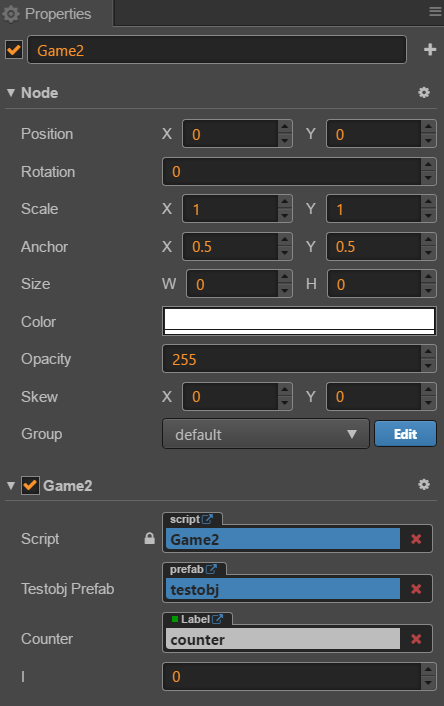
Task: Open the script link icon above Game2
Action: [207, 519]
